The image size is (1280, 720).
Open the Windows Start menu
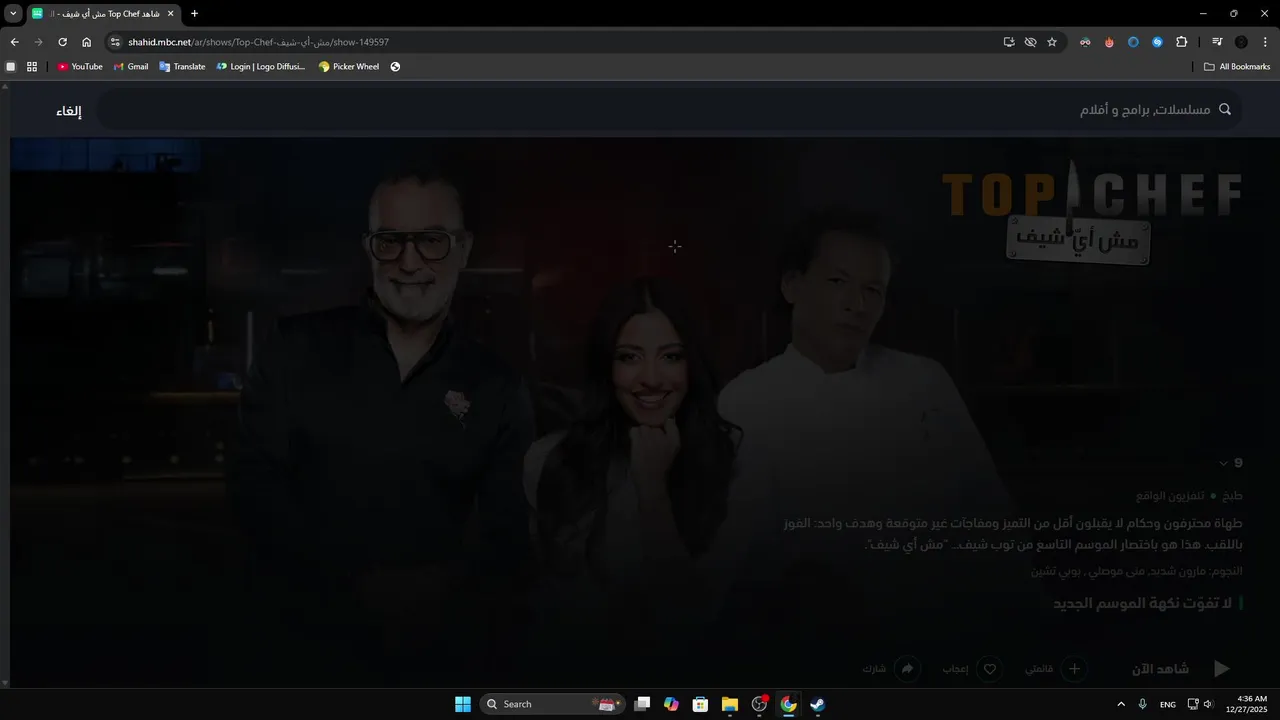(463, 704)
